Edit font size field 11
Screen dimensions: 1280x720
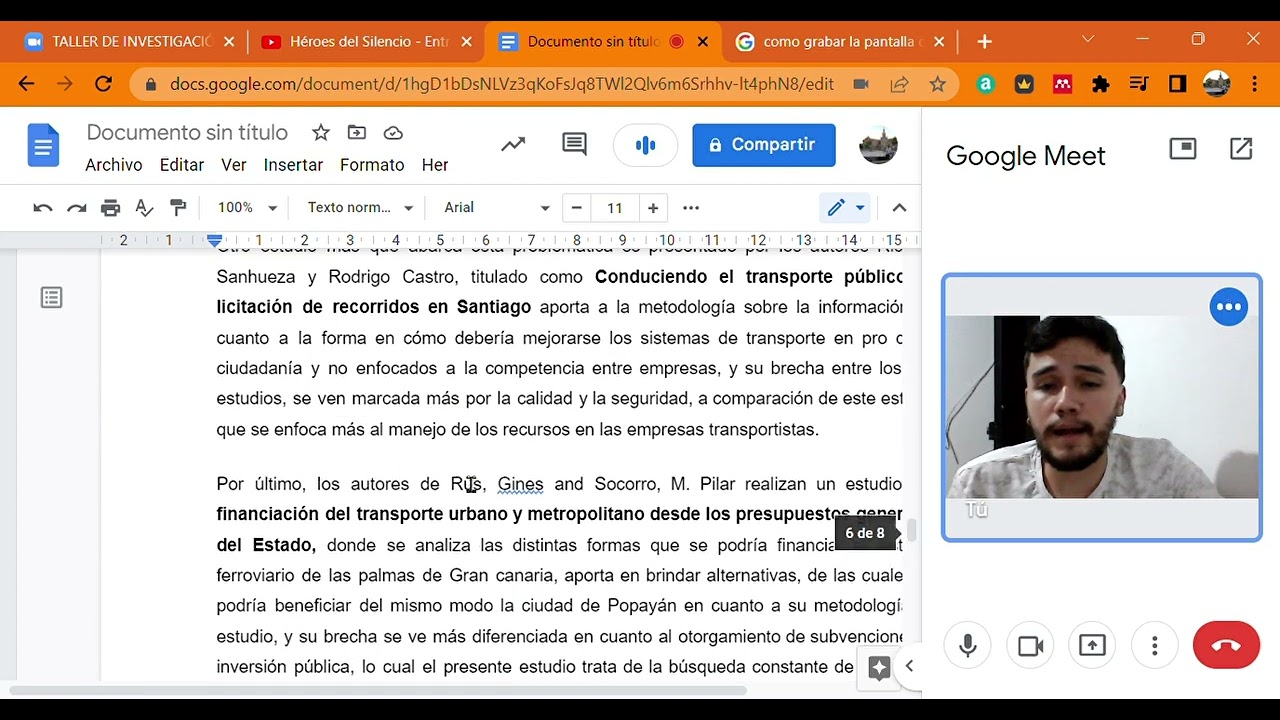(615, 208)
